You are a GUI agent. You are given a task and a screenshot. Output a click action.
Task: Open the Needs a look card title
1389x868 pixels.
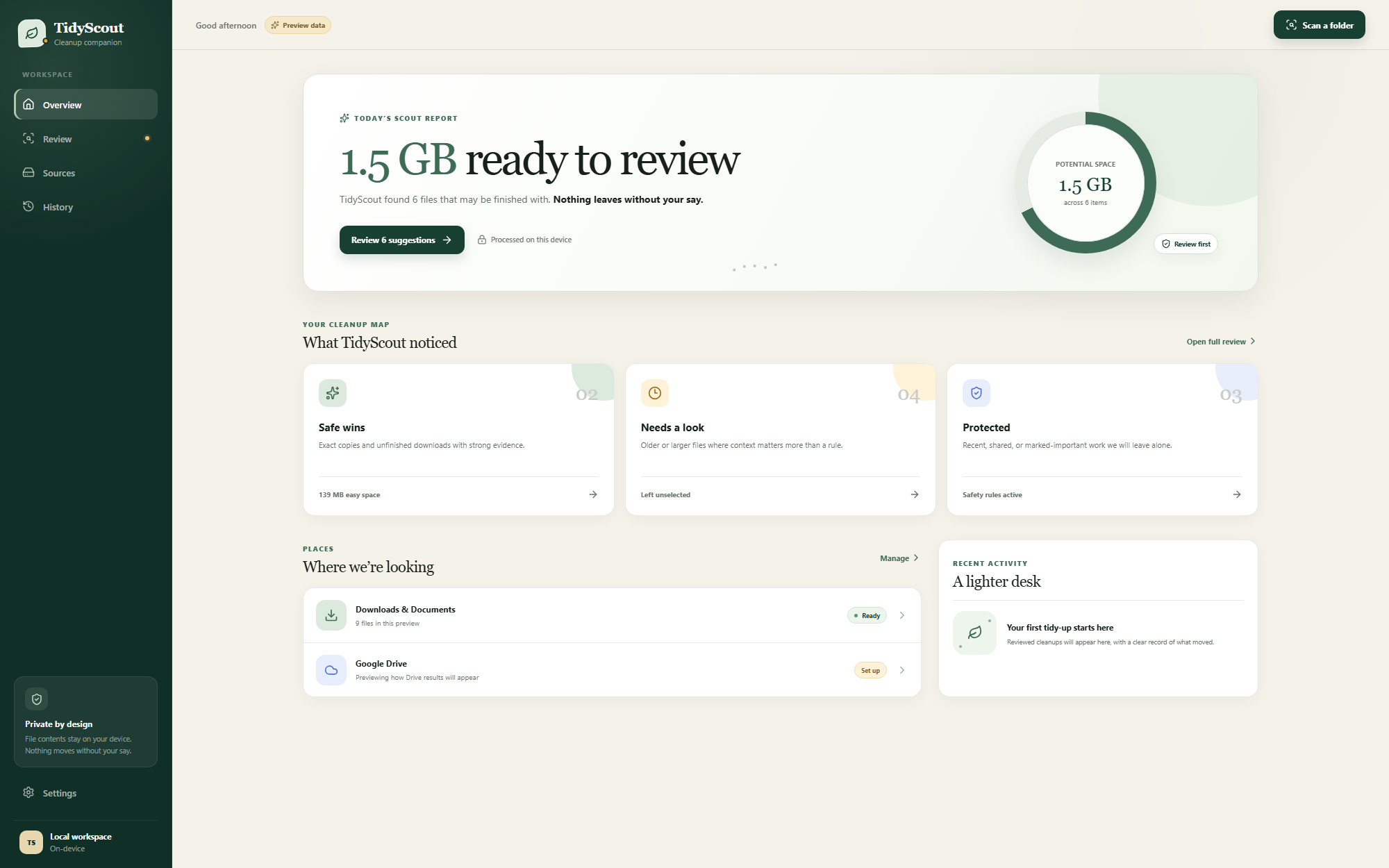coord(672,428)
